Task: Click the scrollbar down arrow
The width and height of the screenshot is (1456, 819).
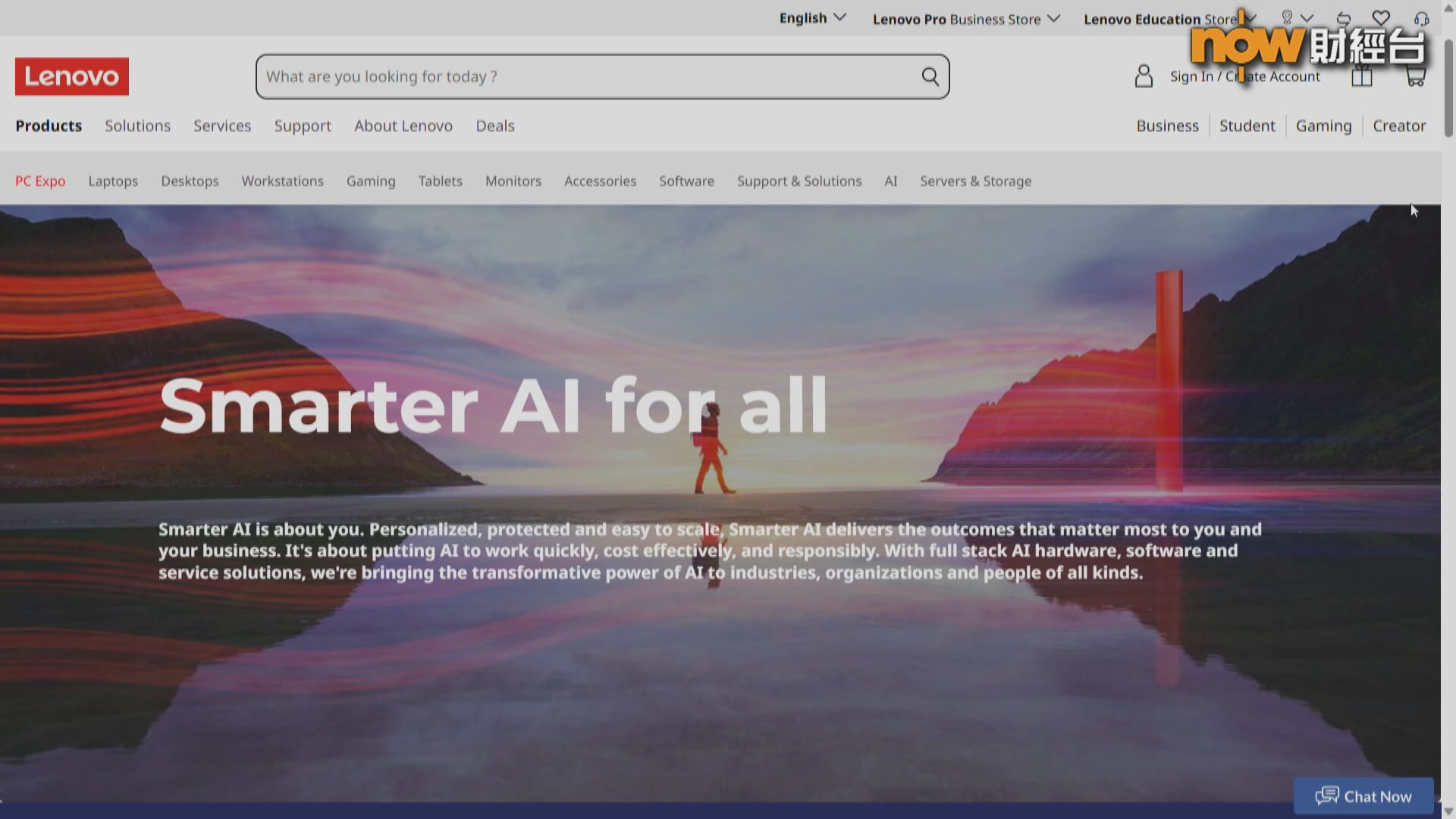Action: 1448,811
